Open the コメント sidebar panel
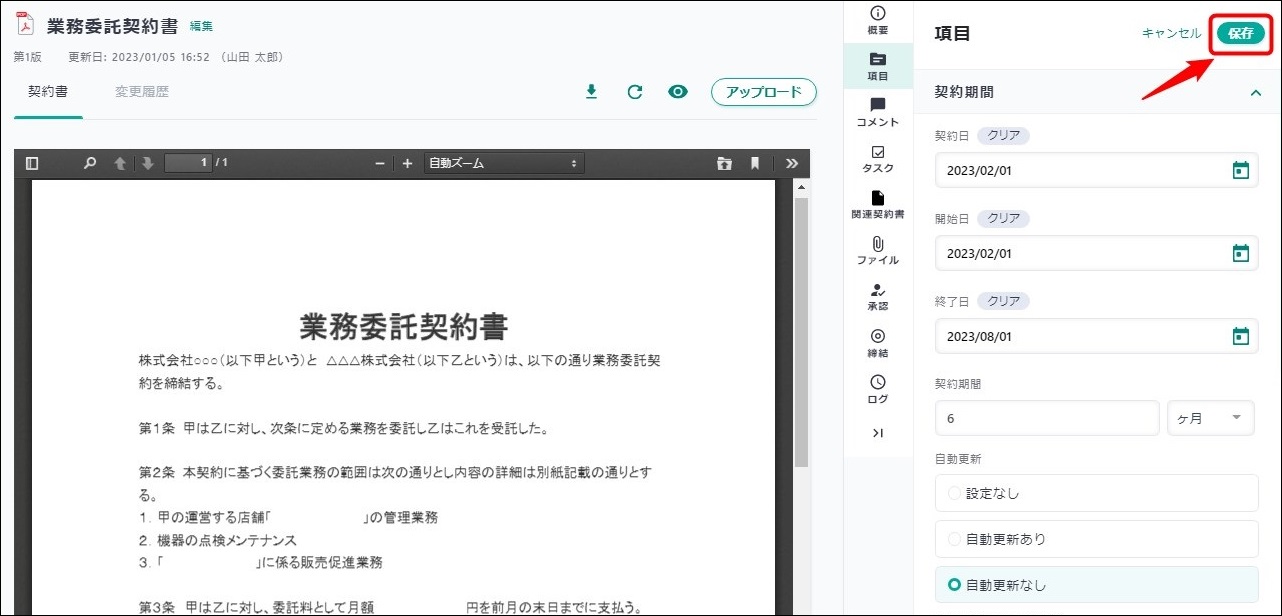Screen dimensions: 1282x616 (x=877, y=111)
